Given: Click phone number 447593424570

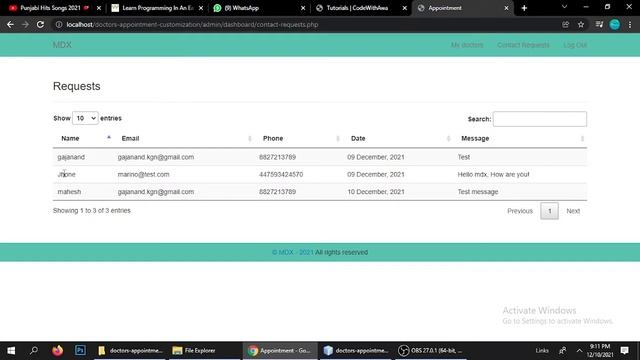Looking at the screenshot, I should (x=281, y=174).
